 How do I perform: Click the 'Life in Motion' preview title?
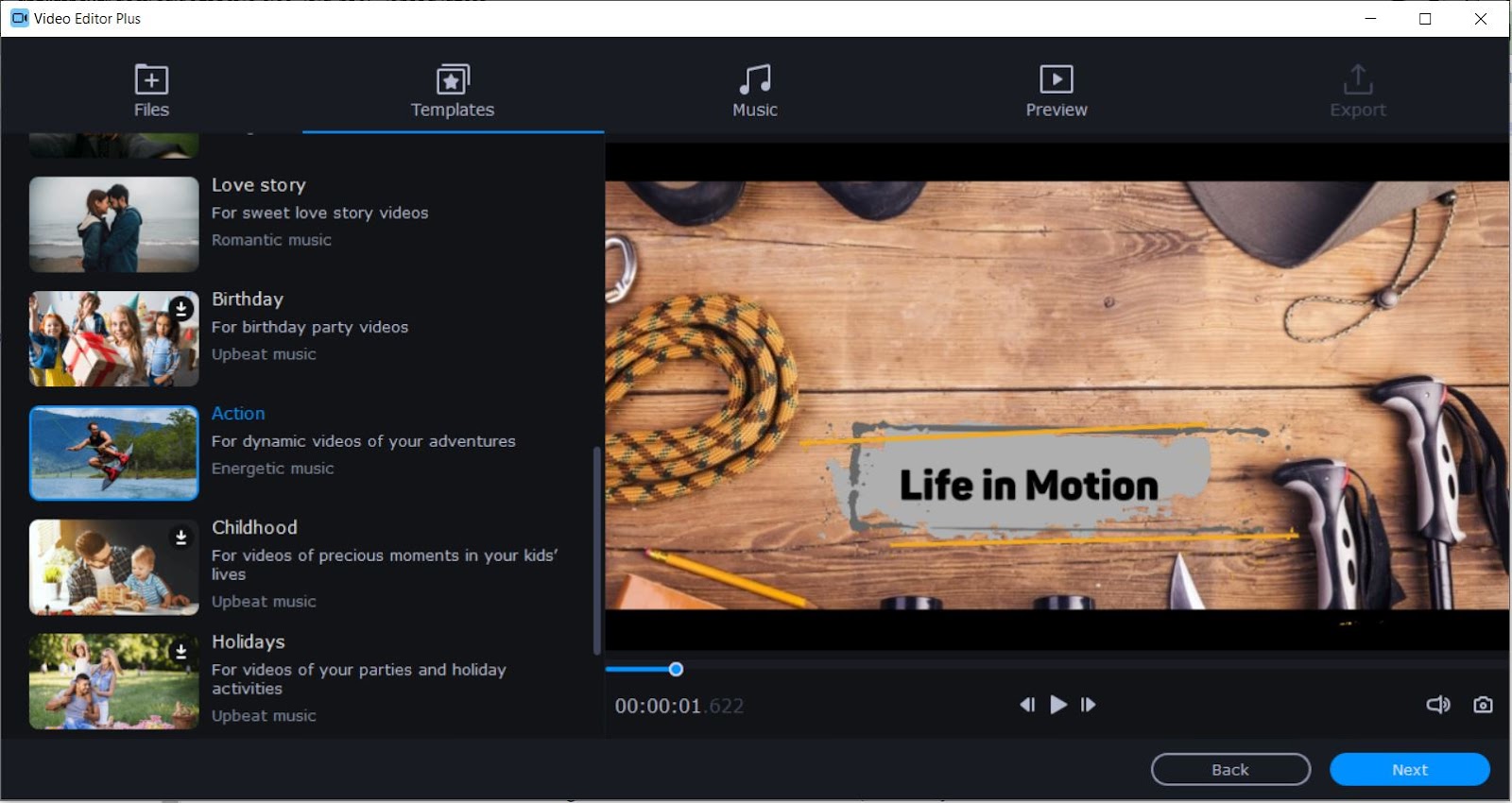click(1028, 486)
